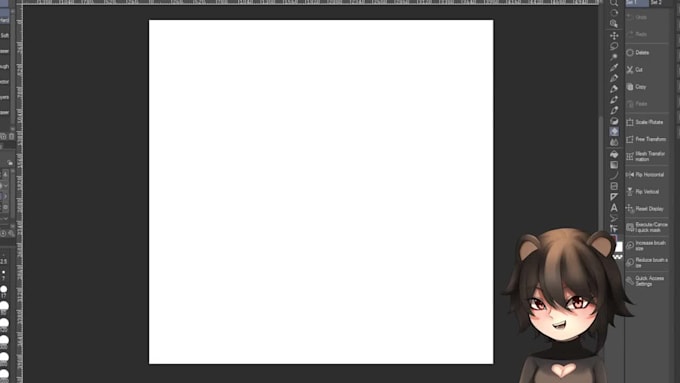Select the Airbrush tool
The image size is (680, 383).
tap(614, 110)
